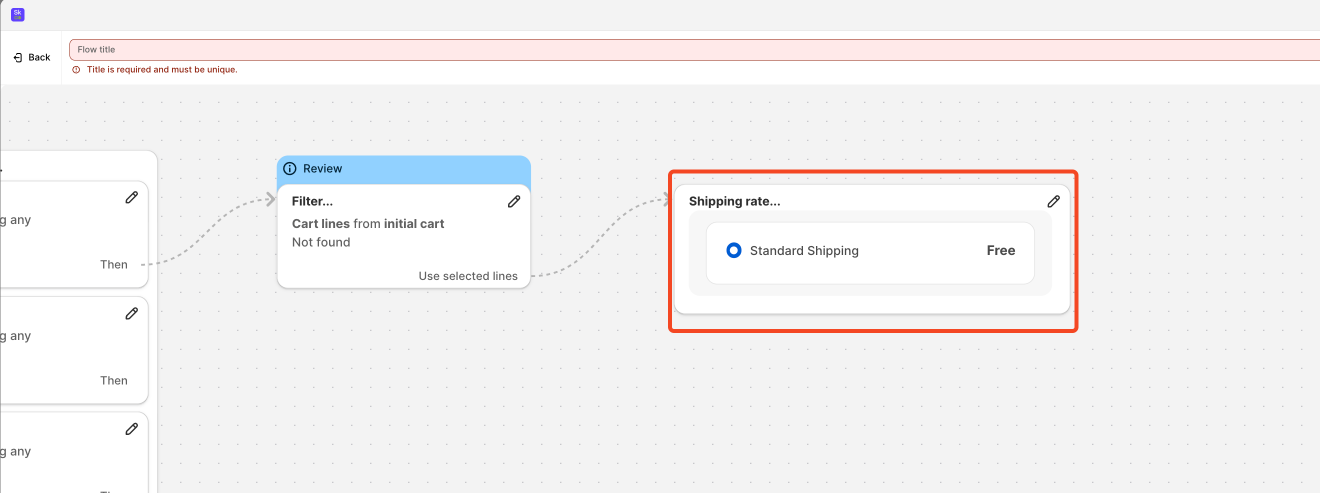The image size is (1320, 493).
Task: Click the error icon beside title warning
Action: click(x=76, y=70)
